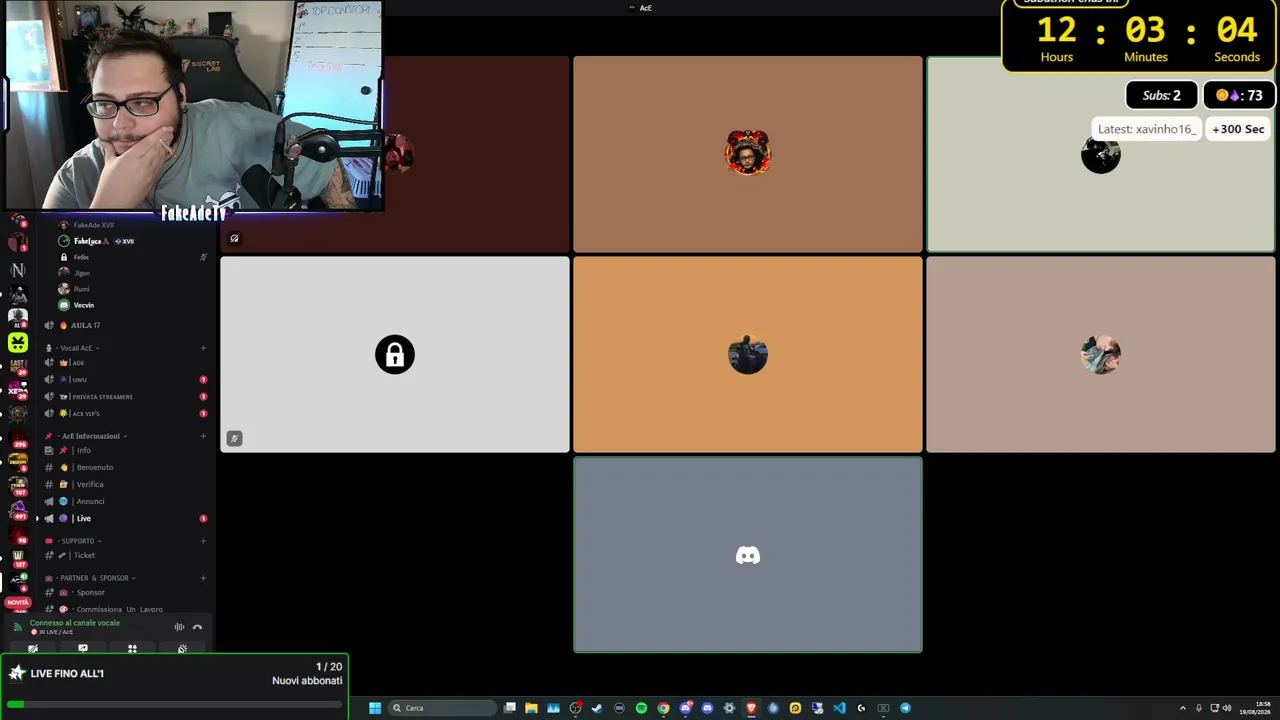Open Windows Start menu
1280x720 pixels.
point(375,708)
